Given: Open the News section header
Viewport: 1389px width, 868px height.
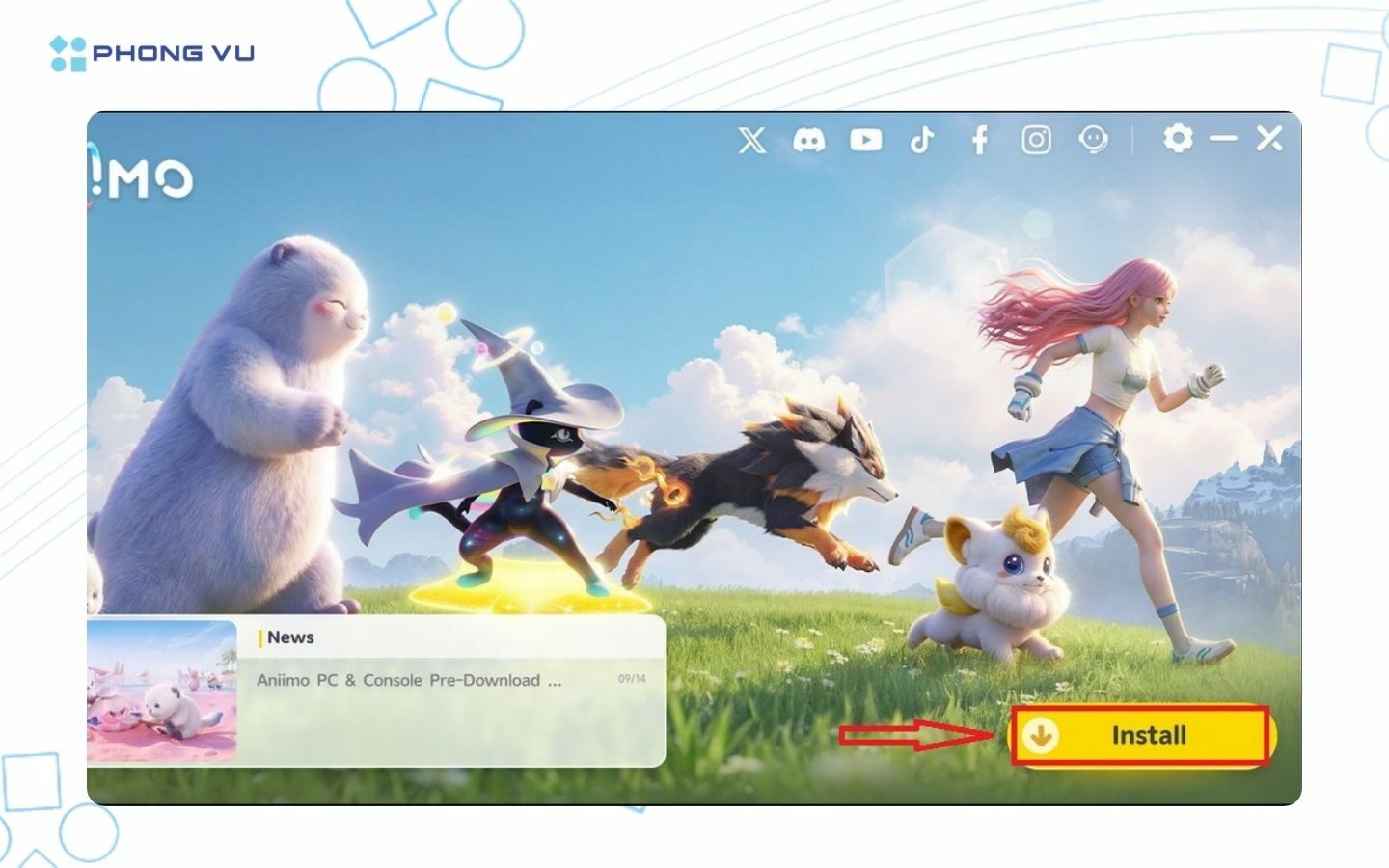Looking at the screenshot, I should 289,637.
